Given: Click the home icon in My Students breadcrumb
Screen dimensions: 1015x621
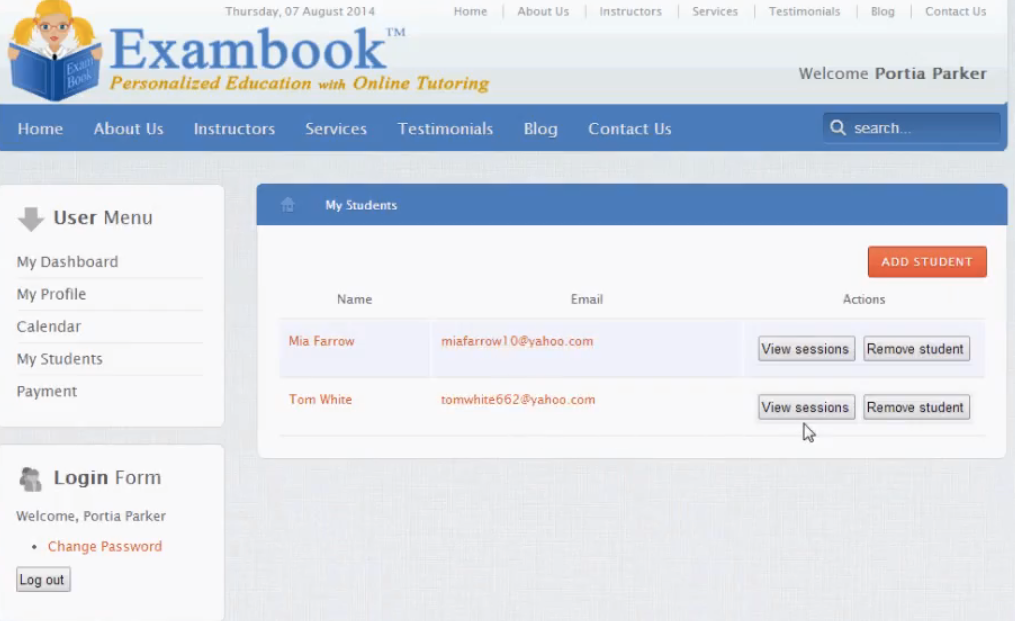Looking at the screenshot, I should pos(288,205).
